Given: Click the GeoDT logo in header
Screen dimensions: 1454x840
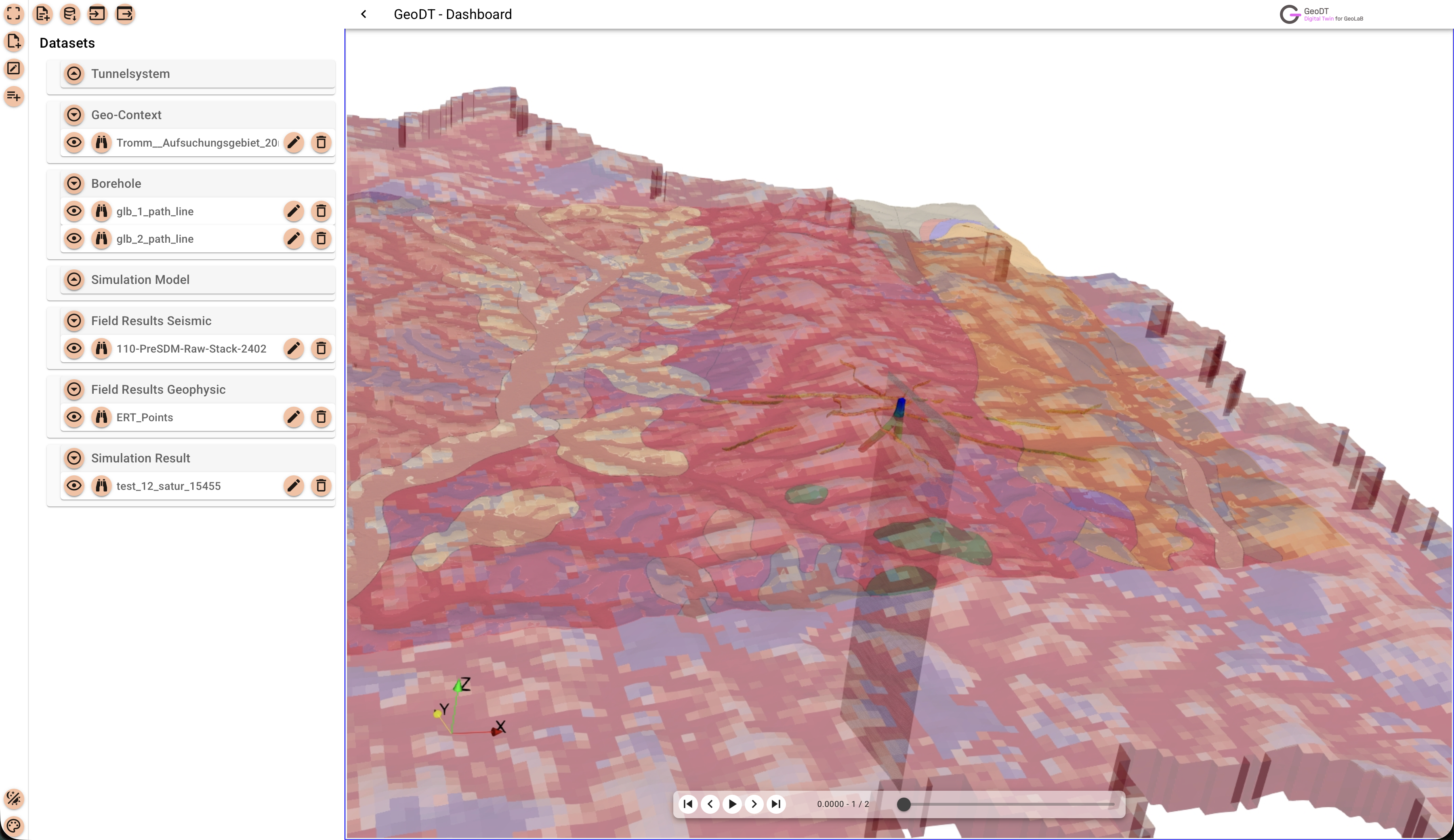Looking at the screenshot, I should click(x=1321, y=14).
